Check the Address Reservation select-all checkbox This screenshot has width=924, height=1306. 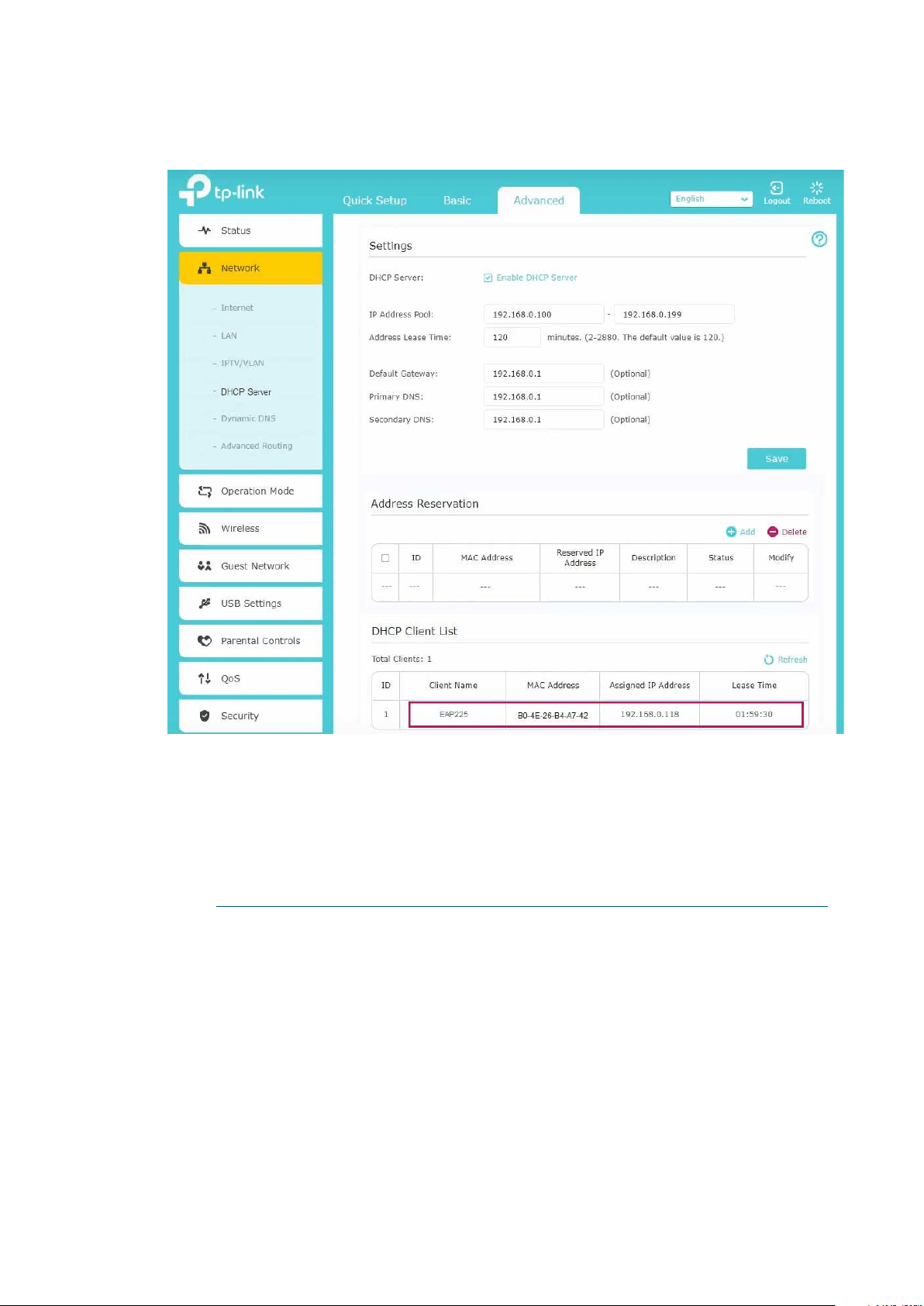[x=385, y=558]
